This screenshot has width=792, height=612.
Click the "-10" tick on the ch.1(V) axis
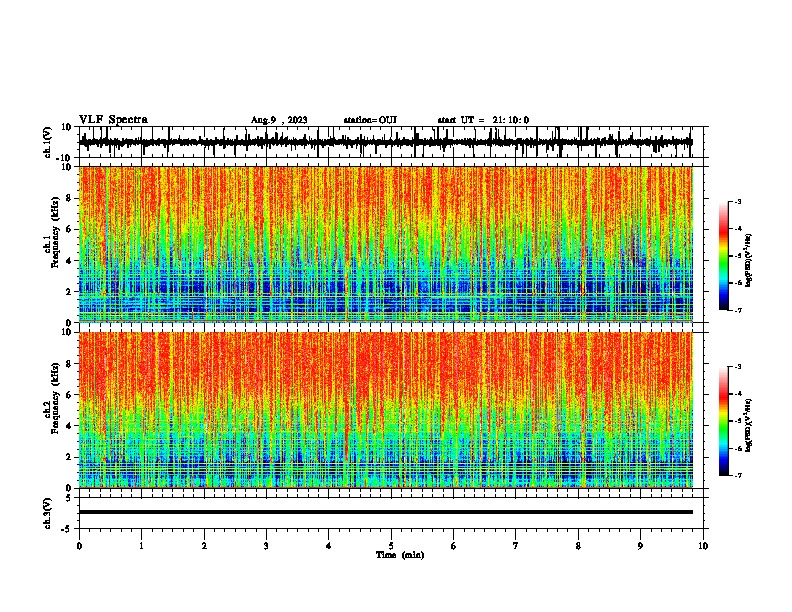pyautogui.click(x=65, y=158)
